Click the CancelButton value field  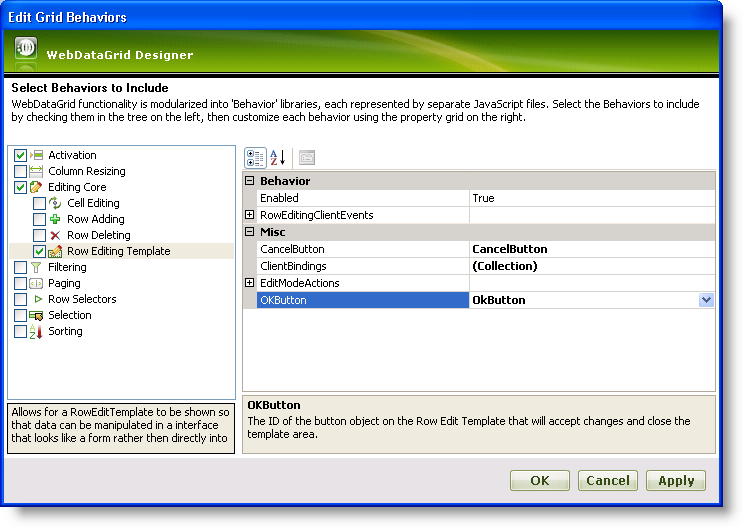[x=592, y=249]
